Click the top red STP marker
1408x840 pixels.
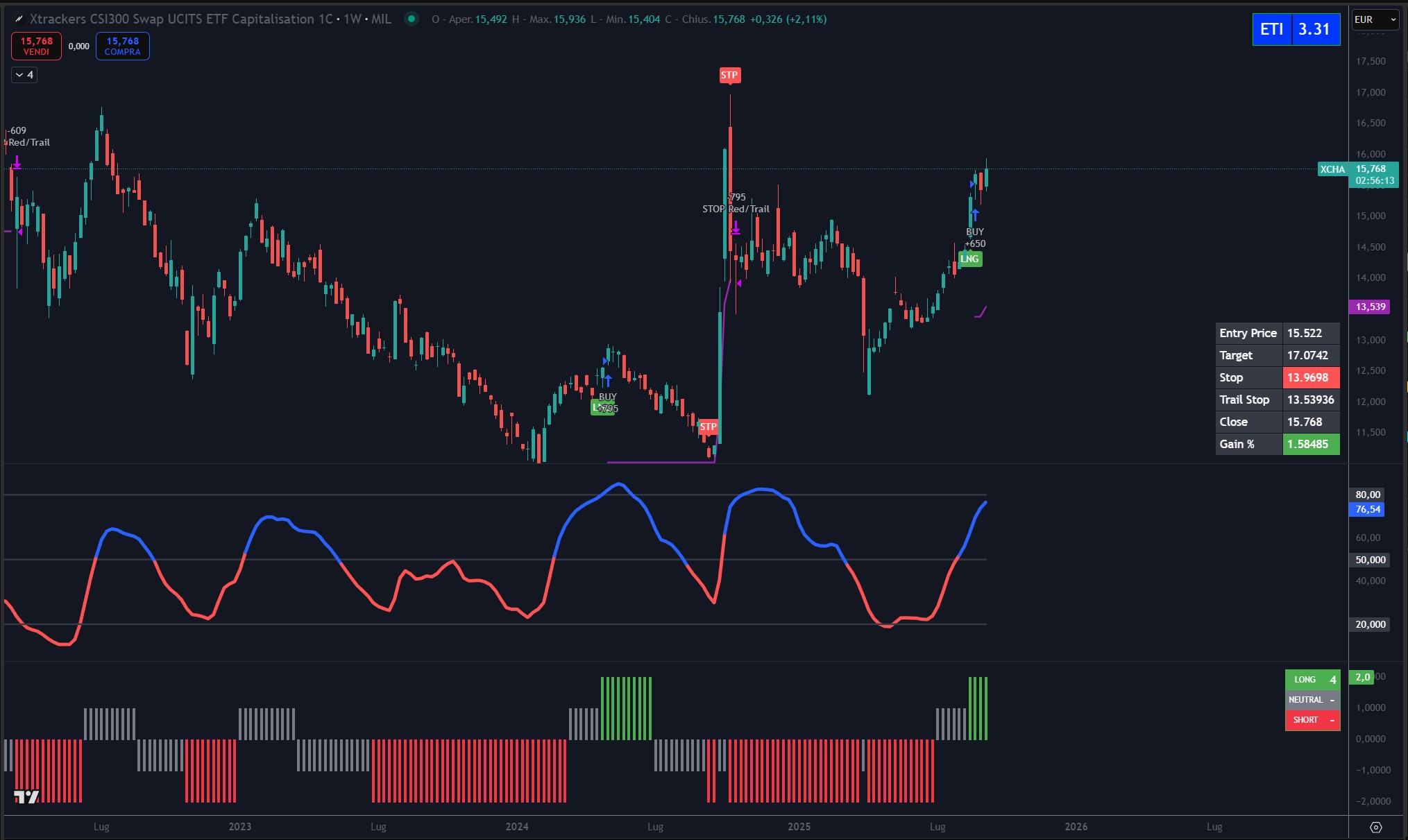[729, 75]
